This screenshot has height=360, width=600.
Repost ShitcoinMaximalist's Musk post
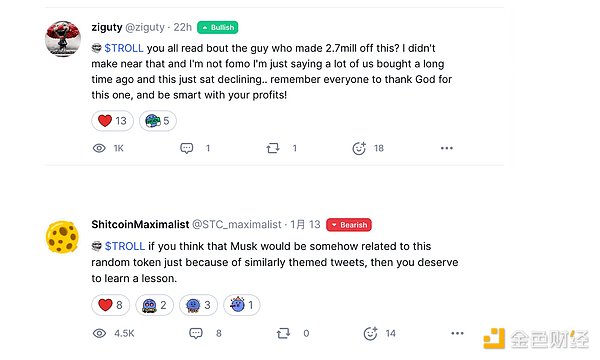(283, 333)
